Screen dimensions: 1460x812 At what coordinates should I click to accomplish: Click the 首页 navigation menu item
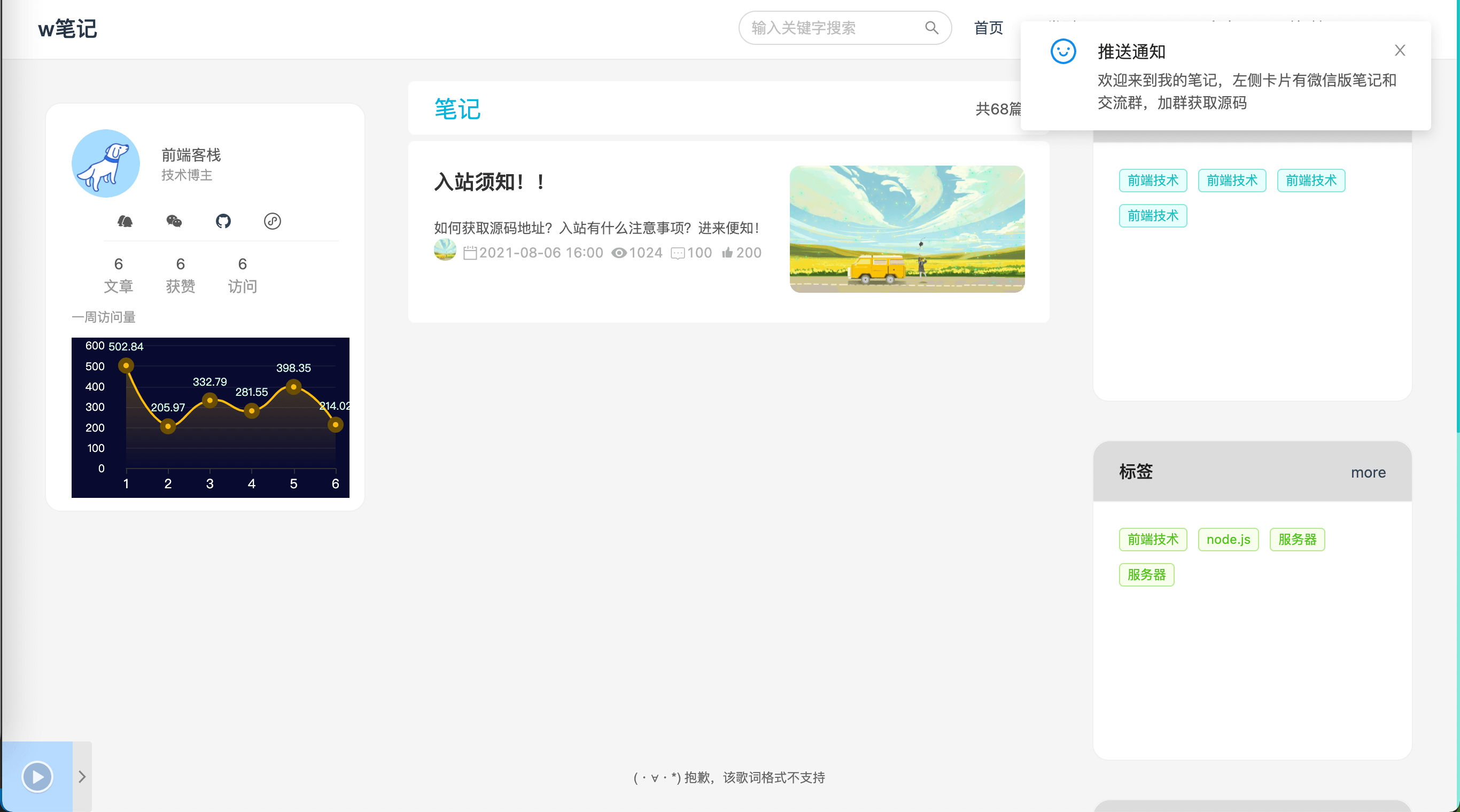988,28
